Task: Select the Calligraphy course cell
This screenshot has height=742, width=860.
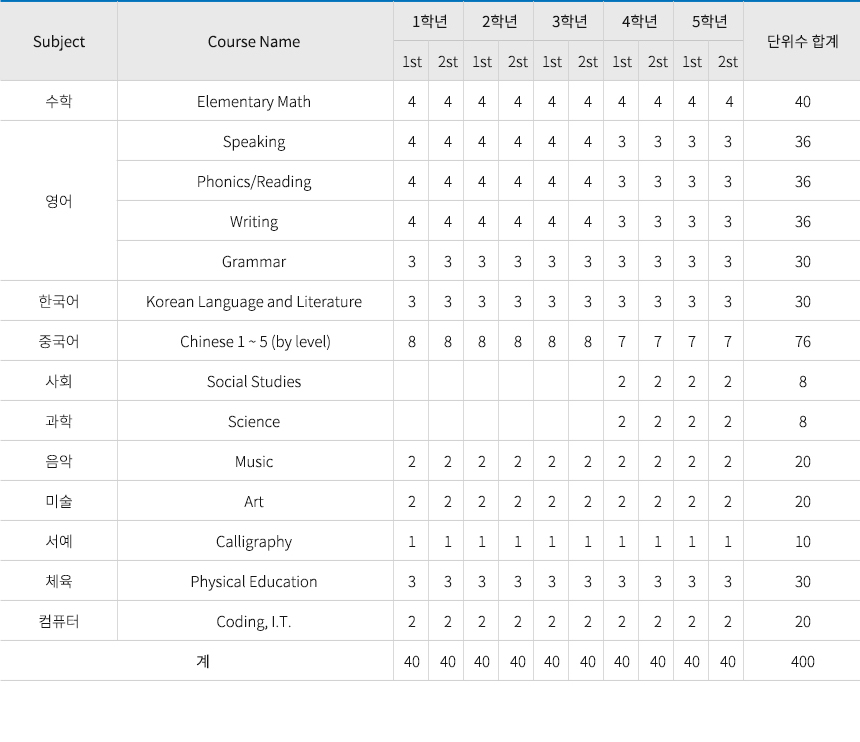Action: tap(254, 541)
